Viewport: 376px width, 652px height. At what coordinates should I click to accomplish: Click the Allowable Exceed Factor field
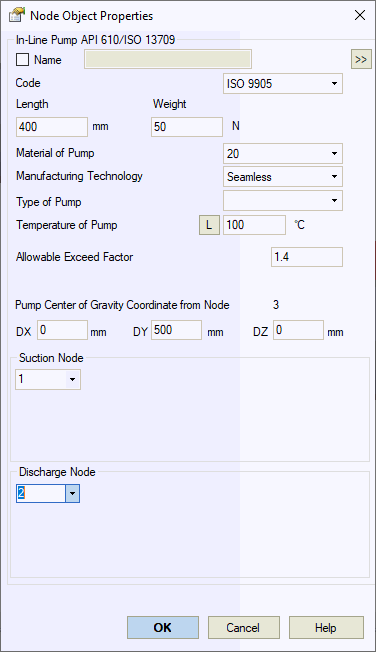click(307, 257)
